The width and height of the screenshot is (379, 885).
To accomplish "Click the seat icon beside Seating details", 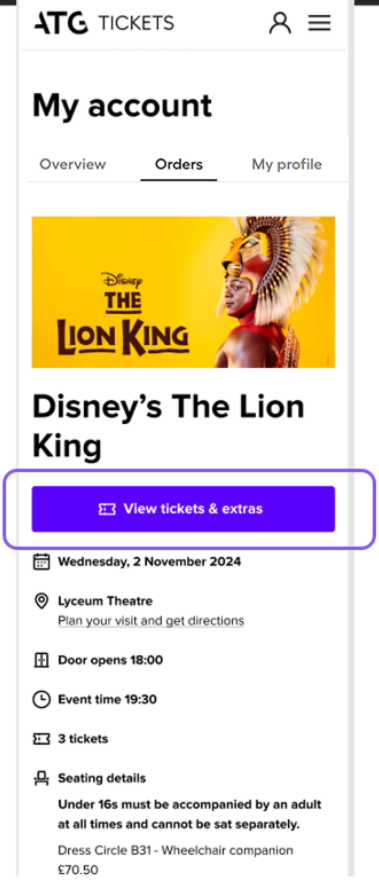I will click(x=41, y=779).
